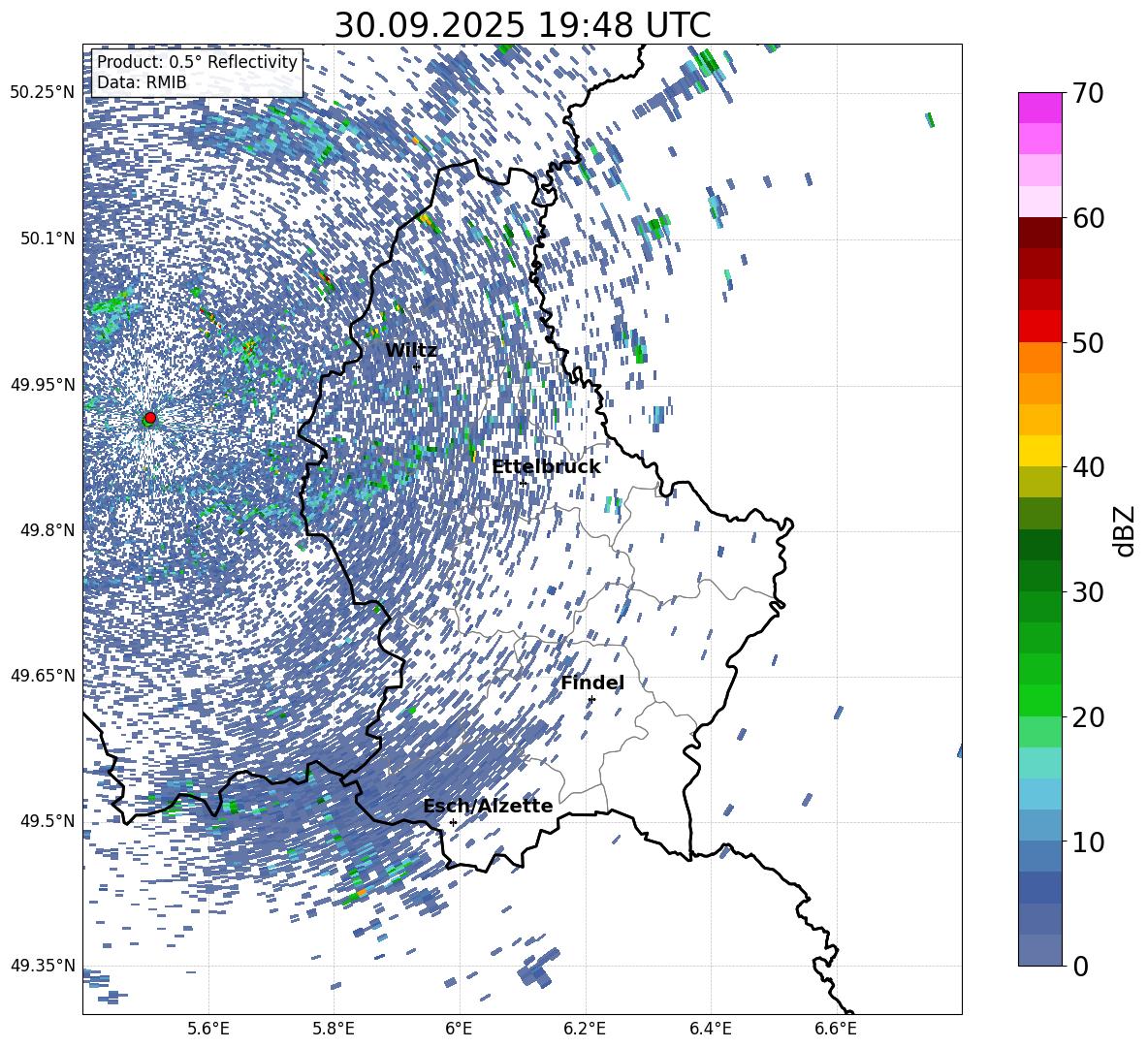Viewport: 1148px width, 1048px height.
Task: Click the Ettelbruck city label
Action: coord(546,467)
